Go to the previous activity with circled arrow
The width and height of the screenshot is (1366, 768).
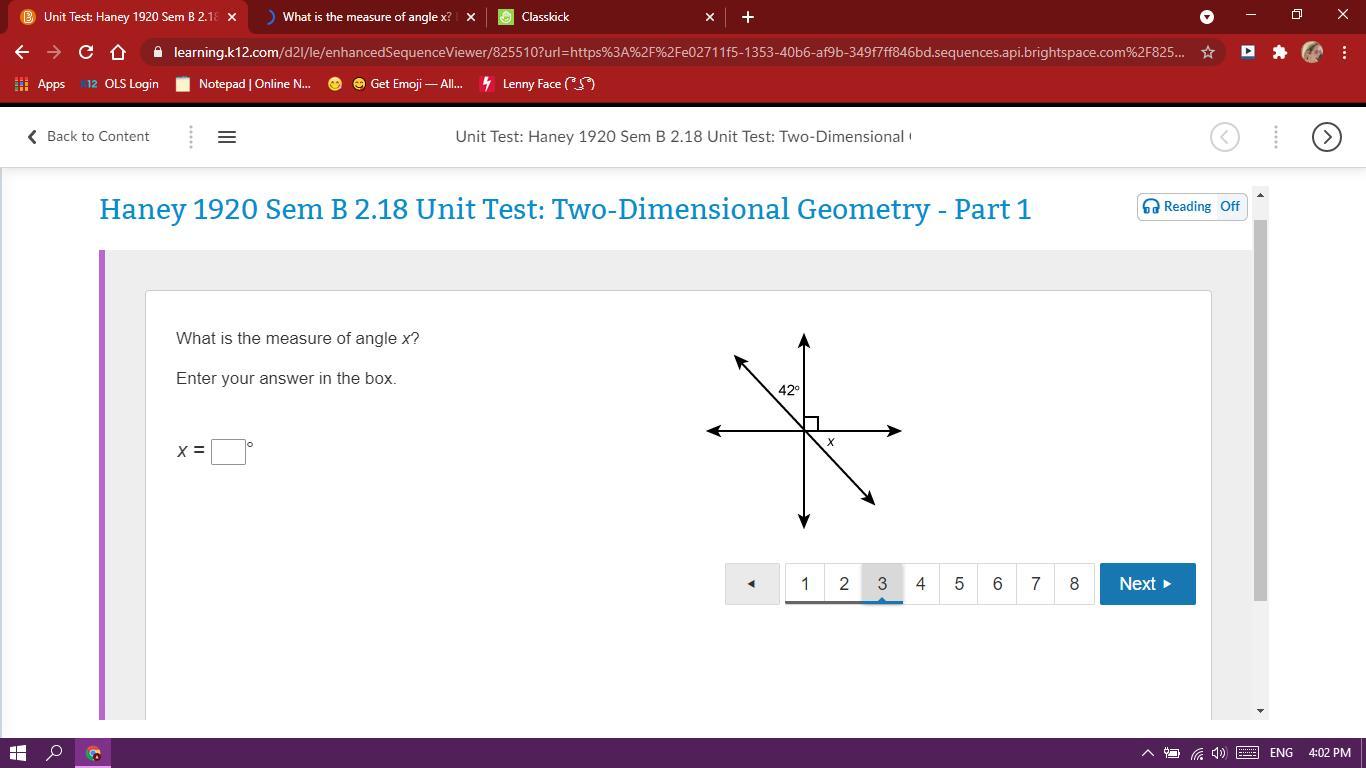(1225, 137)
